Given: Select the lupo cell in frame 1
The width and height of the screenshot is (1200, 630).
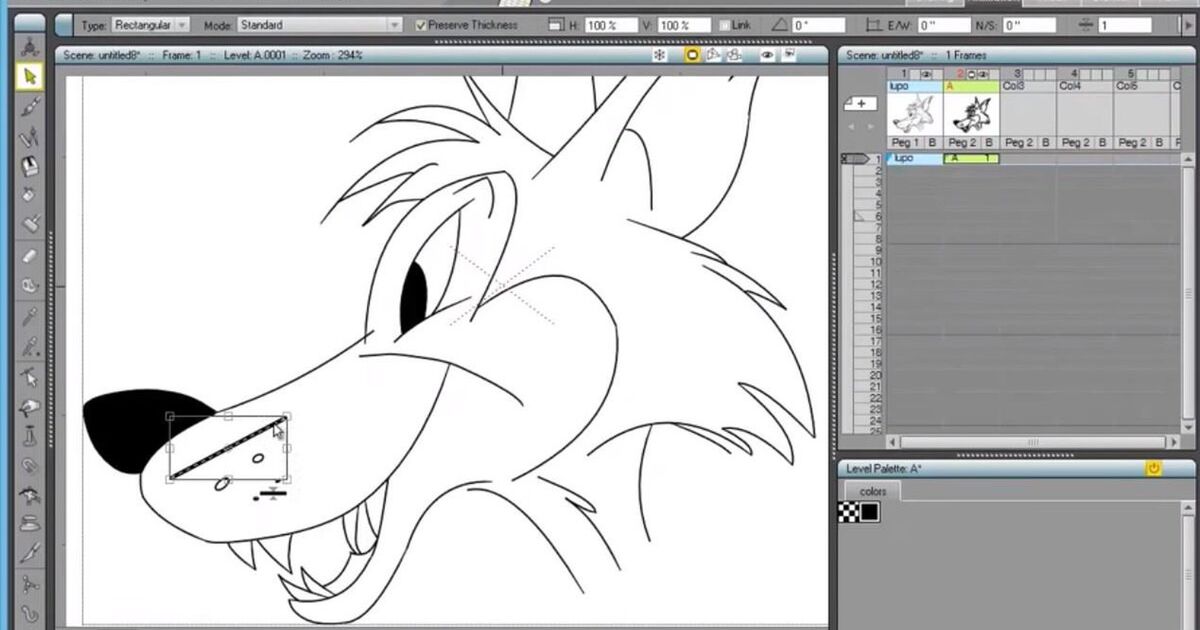Looking at the screenshot, I should (914, 159).
